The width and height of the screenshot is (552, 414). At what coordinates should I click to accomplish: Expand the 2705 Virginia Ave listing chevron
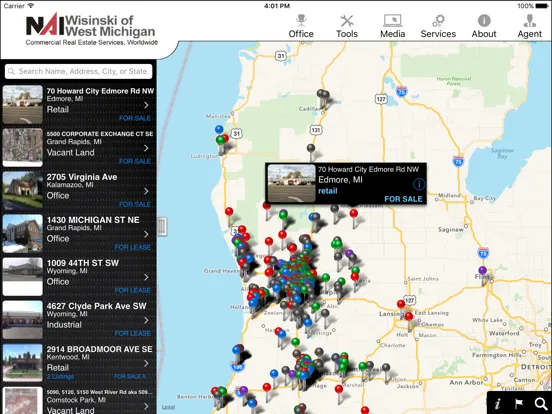pyautogui.click(x=146, y=191)
